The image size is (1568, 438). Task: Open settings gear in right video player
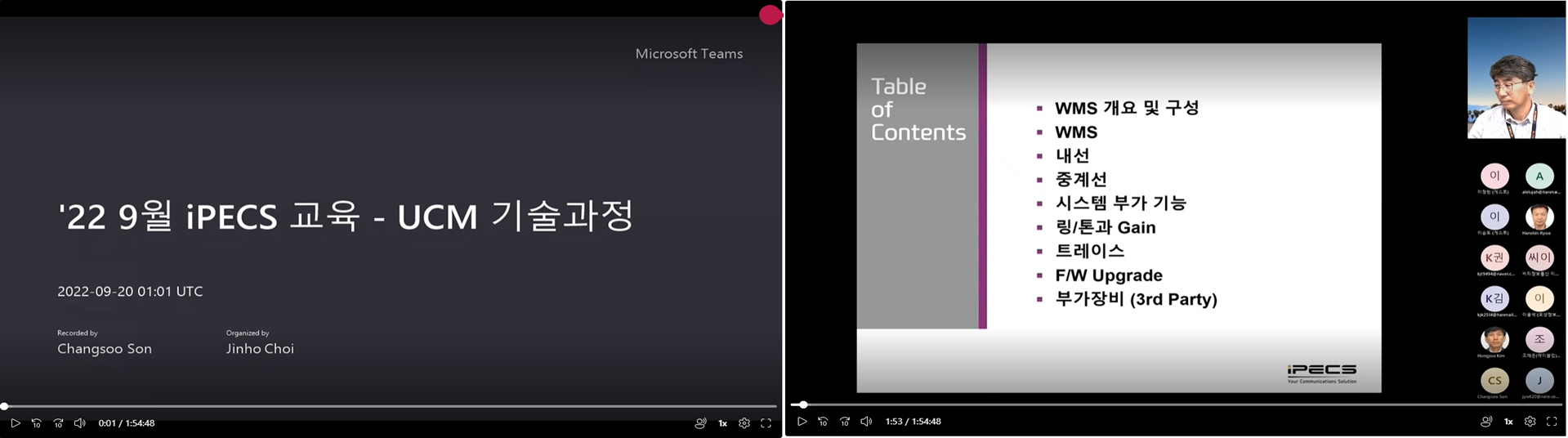pyautogui.click(x=1530, y=422)
